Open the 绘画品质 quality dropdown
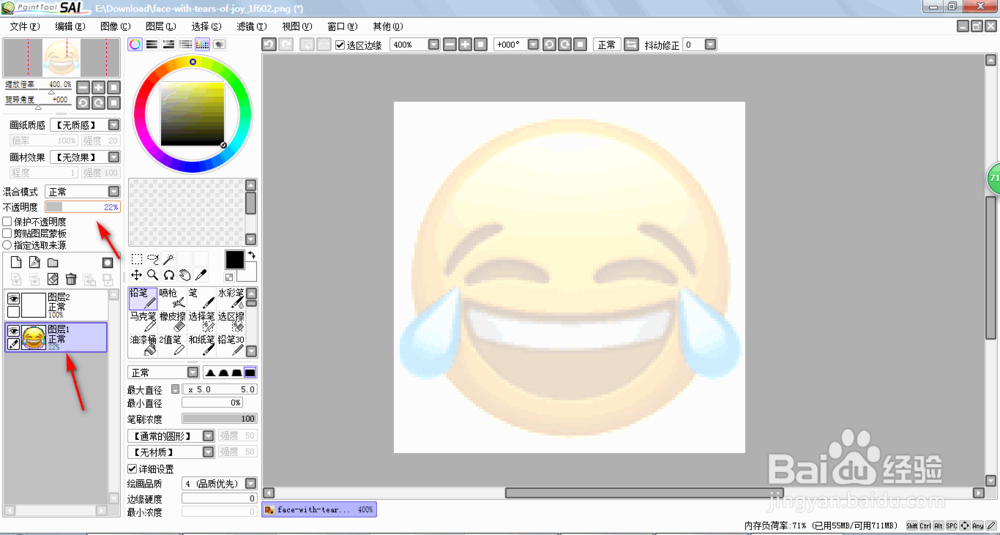 click(251, 484)
